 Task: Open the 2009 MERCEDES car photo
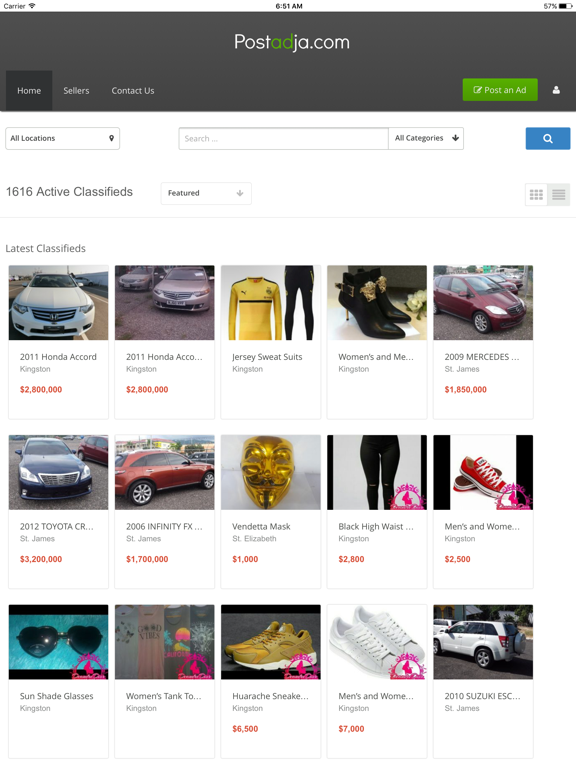[483, 303]
